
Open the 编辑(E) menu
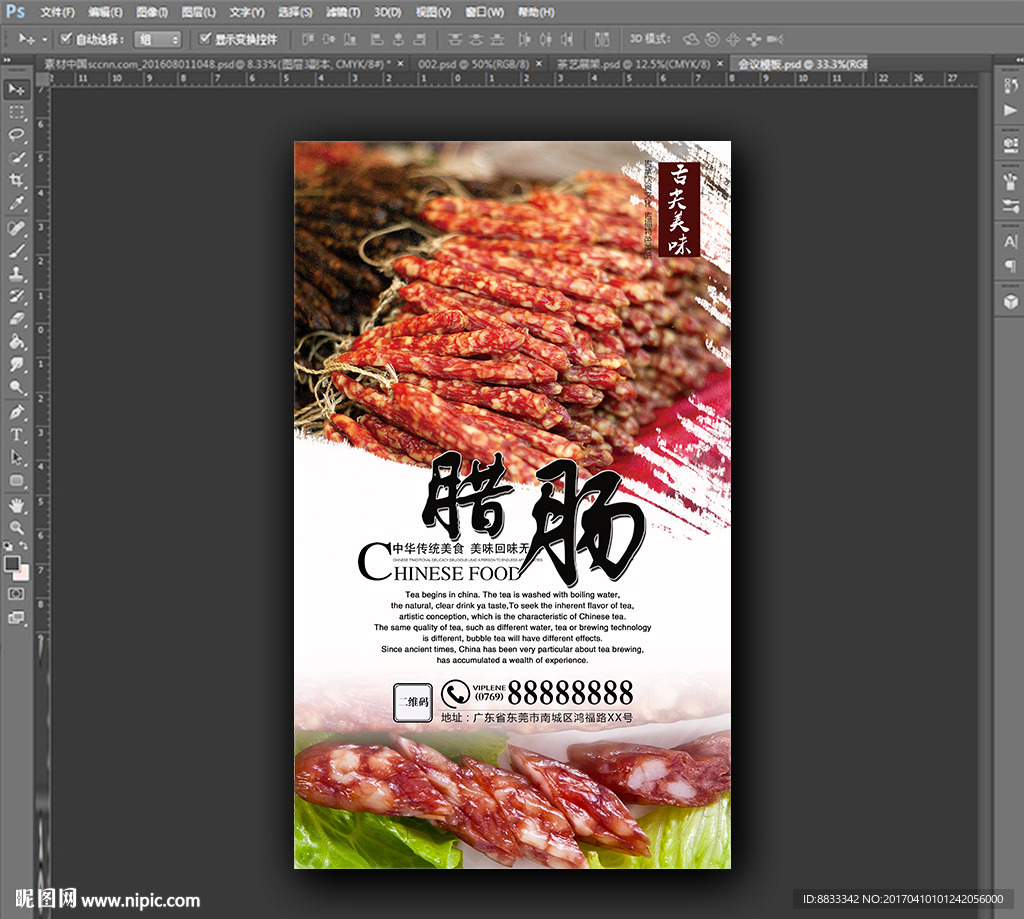[x=105, y=12]
